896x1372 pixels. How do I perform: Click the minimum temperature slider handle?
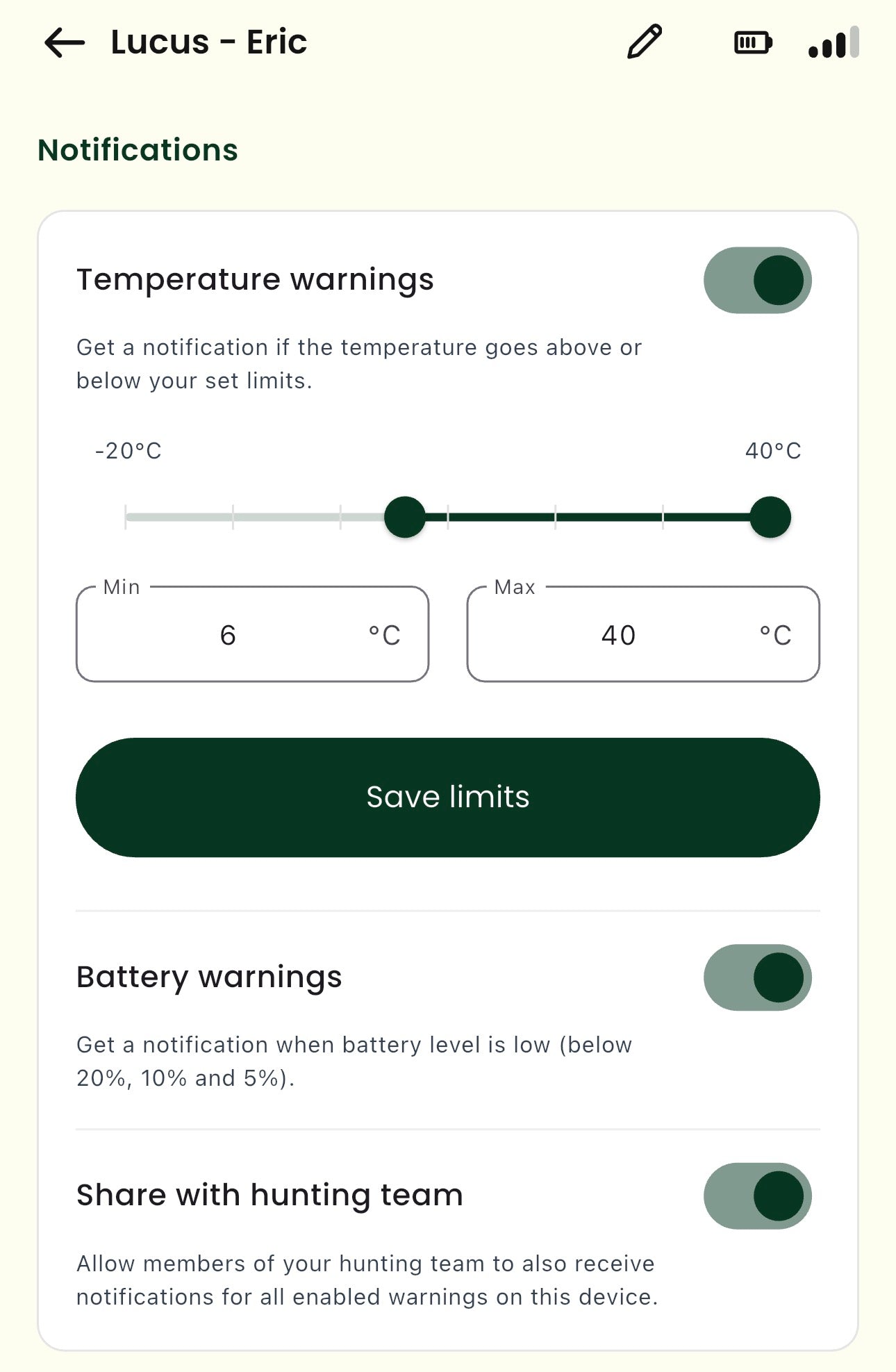405,517
